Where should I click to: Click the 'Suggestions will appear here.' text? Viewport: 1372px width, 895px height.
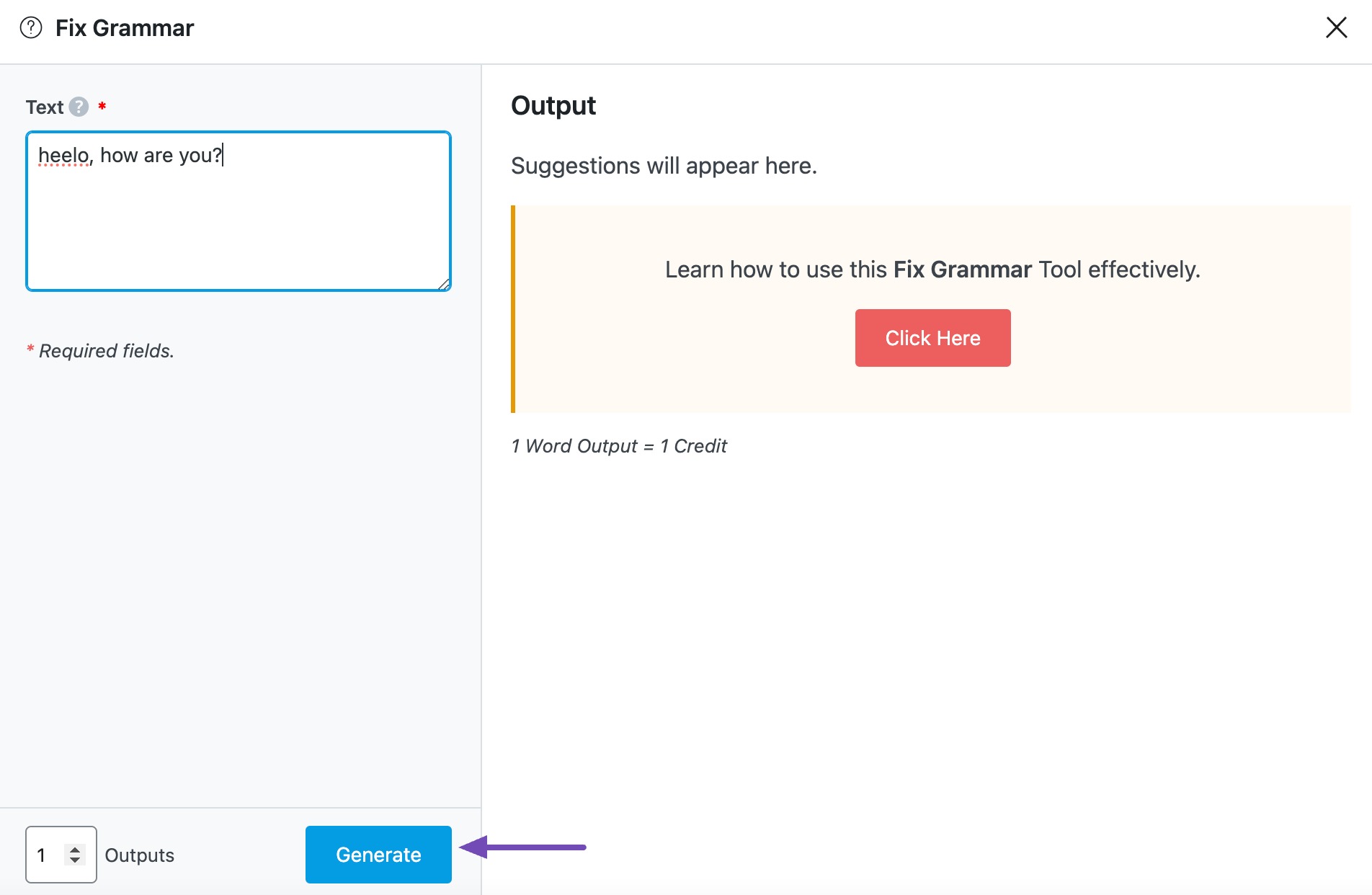pos(664,166)
